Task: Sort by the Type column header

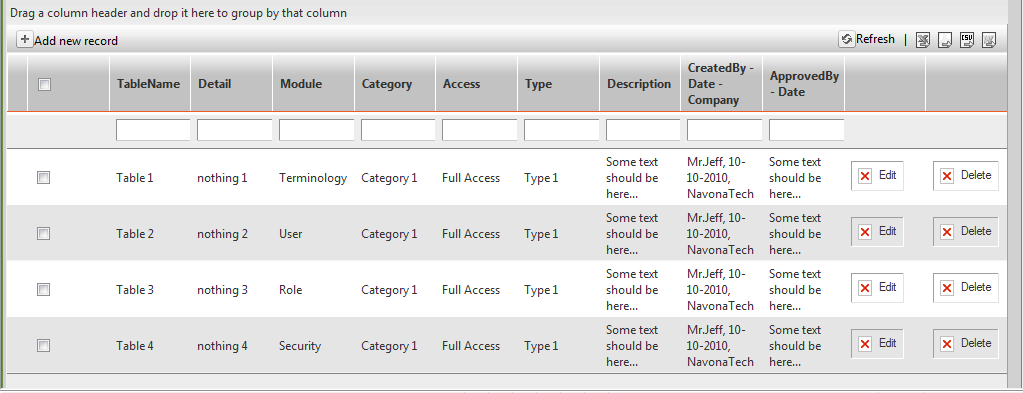Action: (538, 84)
